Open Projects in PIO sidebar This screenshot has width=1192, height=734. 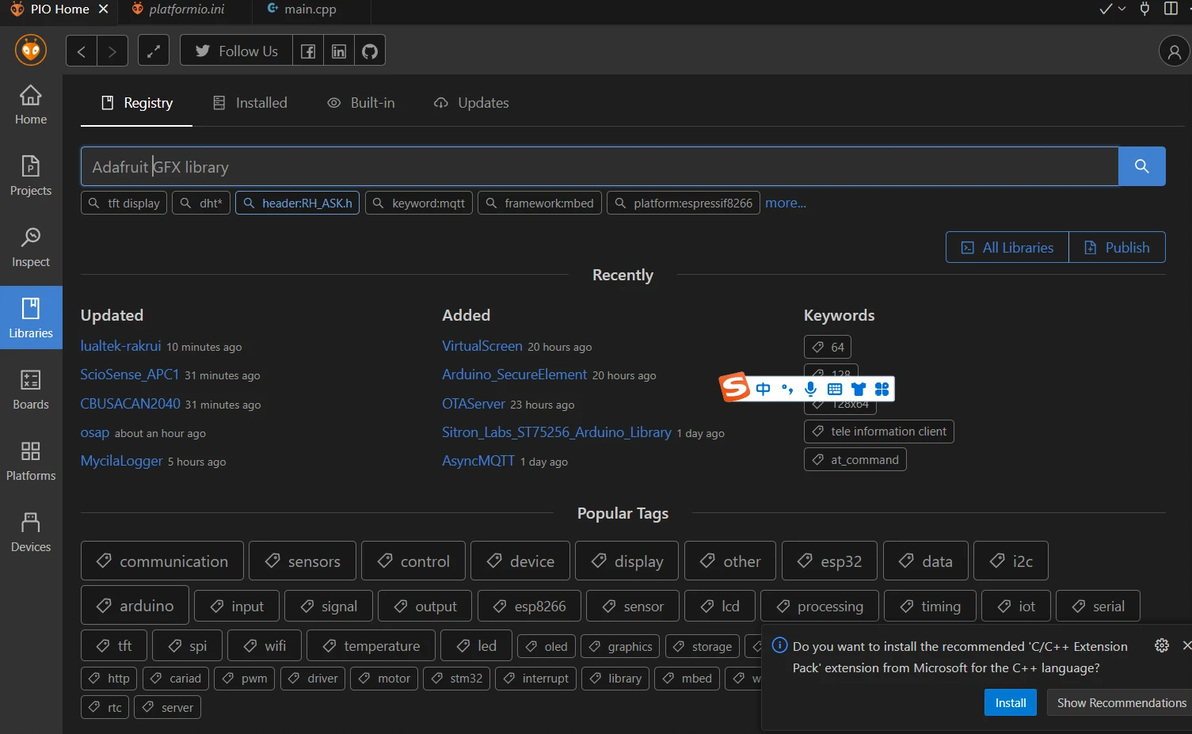coord(30,176)
